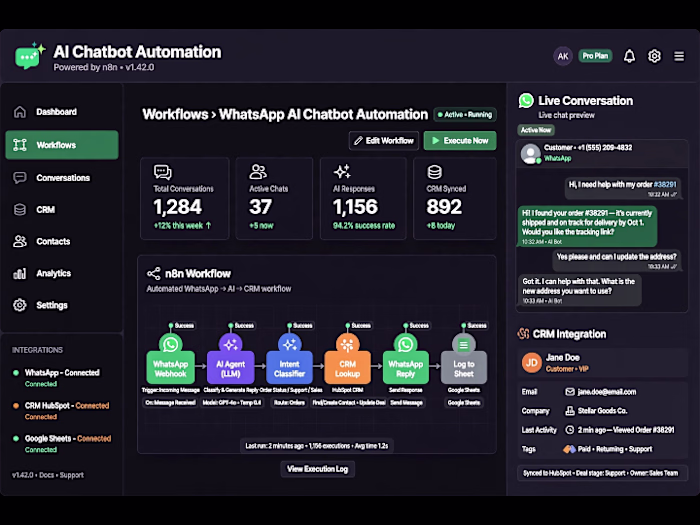Image resolution: width=700 pixels, height=525 pixels.
Task: Click Last Activity clock icon
Action: 570,430
